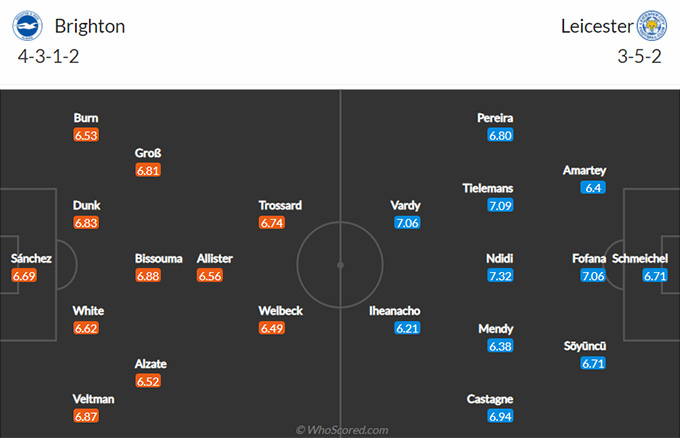Click Bissouma's 6.88 rating badge

tap(148, 276)
